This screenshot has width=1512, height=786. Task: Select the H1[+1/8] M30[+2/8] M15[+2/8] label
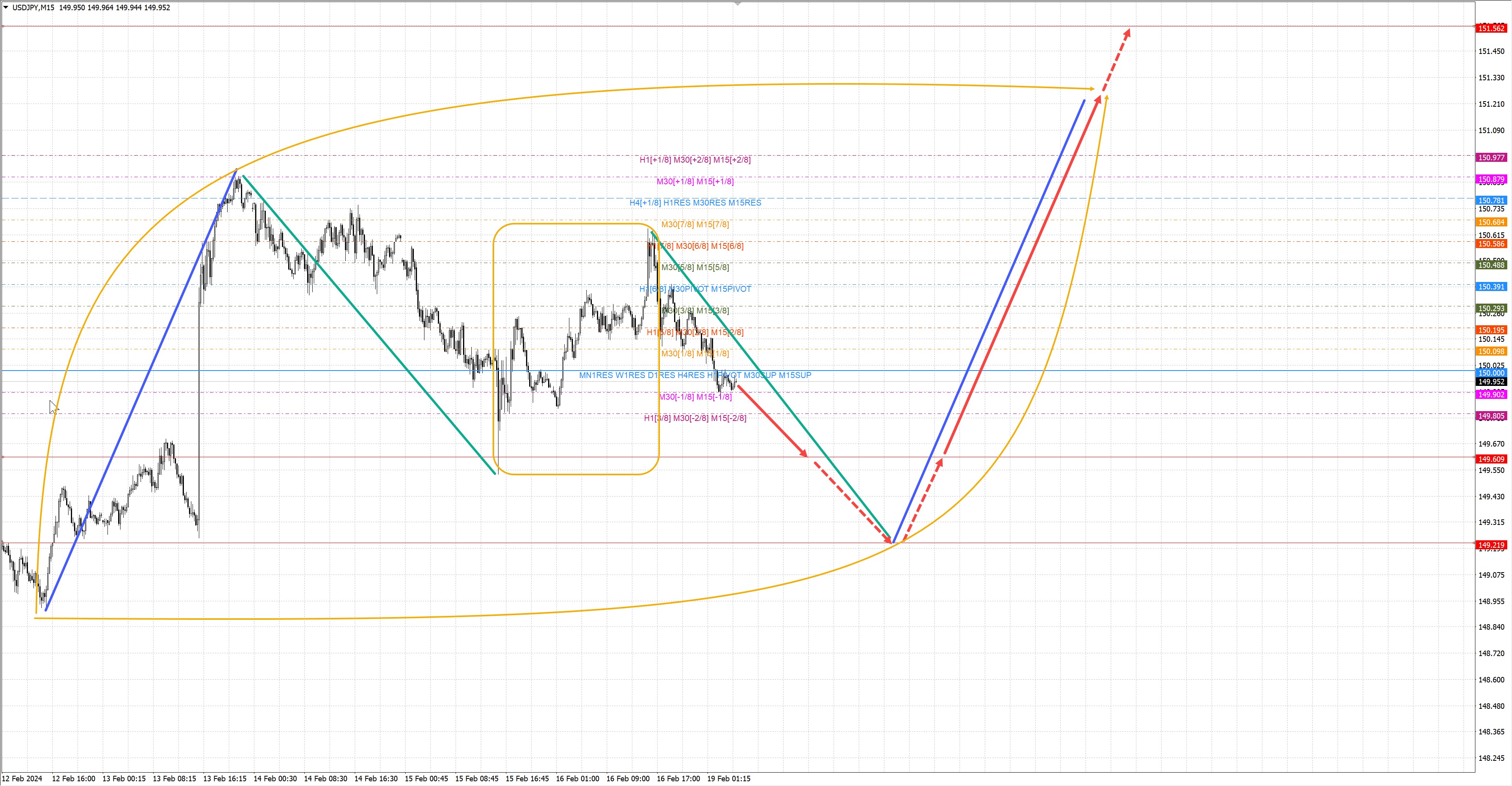[x=695, y=159]
